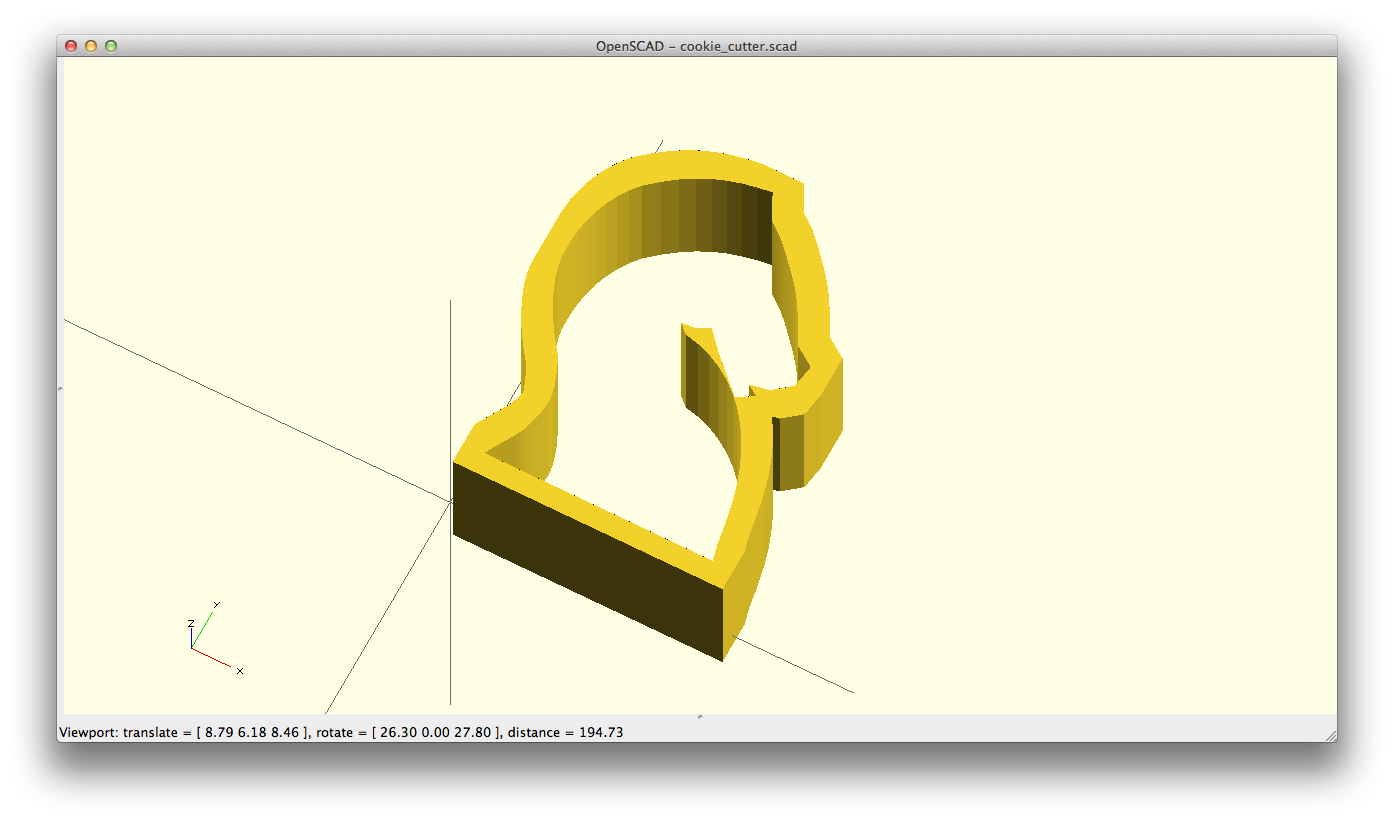
Task: Click the splitter handle on left edge
Action: (60, 388)
